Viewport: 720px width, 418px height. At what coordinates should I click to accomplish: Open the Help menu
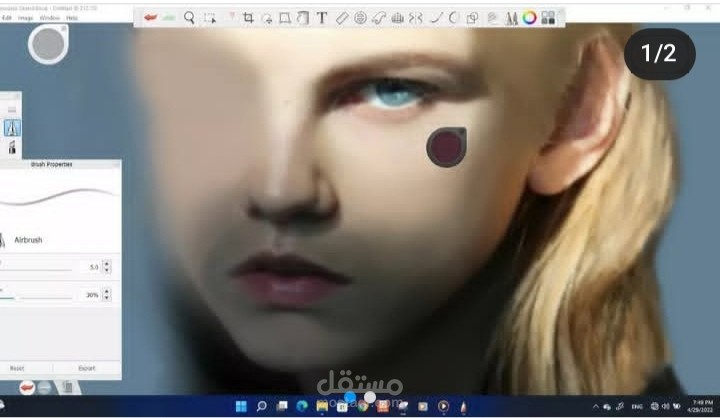[72, 18]
